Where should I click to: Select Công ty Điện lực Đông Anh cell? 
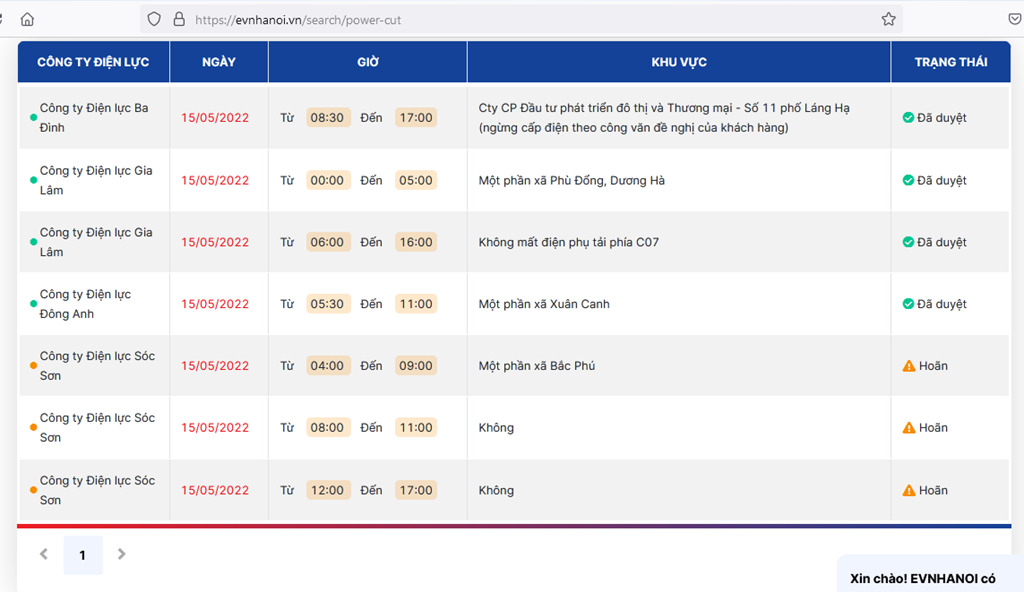pyautogui.click(x=94, y=304)
